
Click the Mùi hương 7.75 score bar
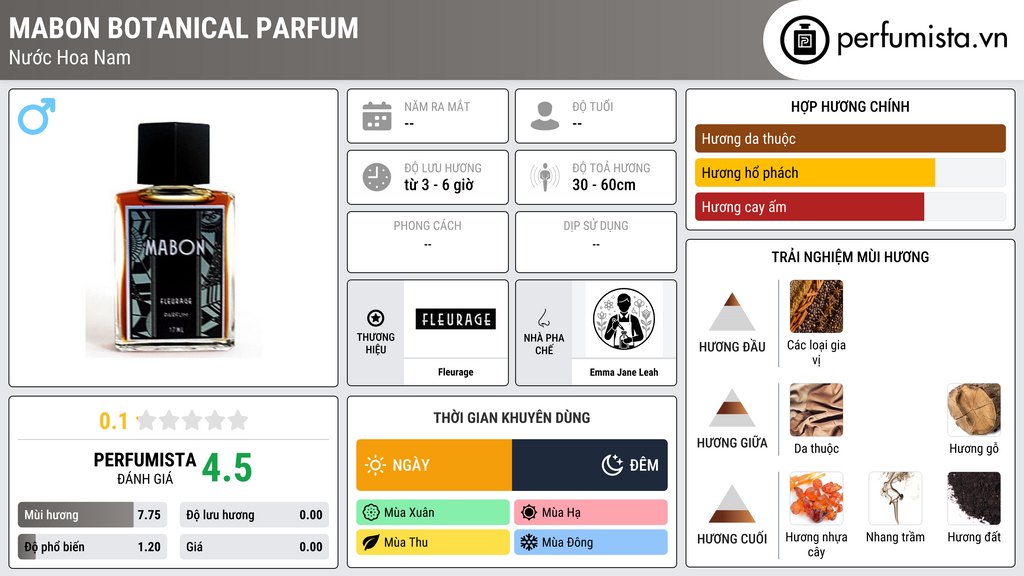tap(92, 515)
